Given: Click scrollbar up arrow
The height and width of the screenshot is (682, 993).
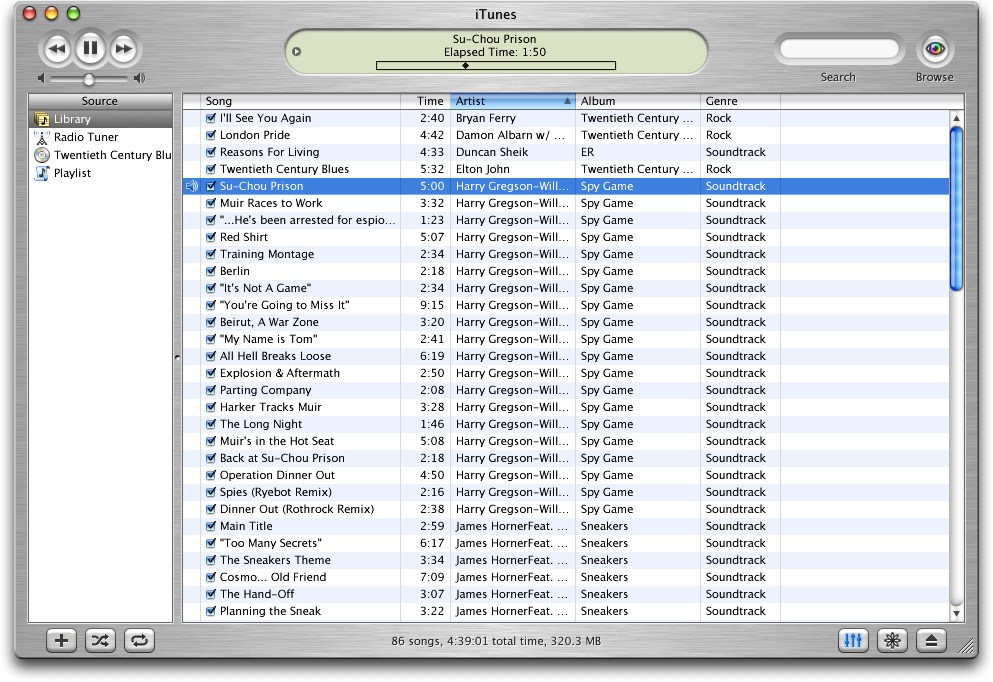Looking at the screenshot, I should (x=956, y=118).
